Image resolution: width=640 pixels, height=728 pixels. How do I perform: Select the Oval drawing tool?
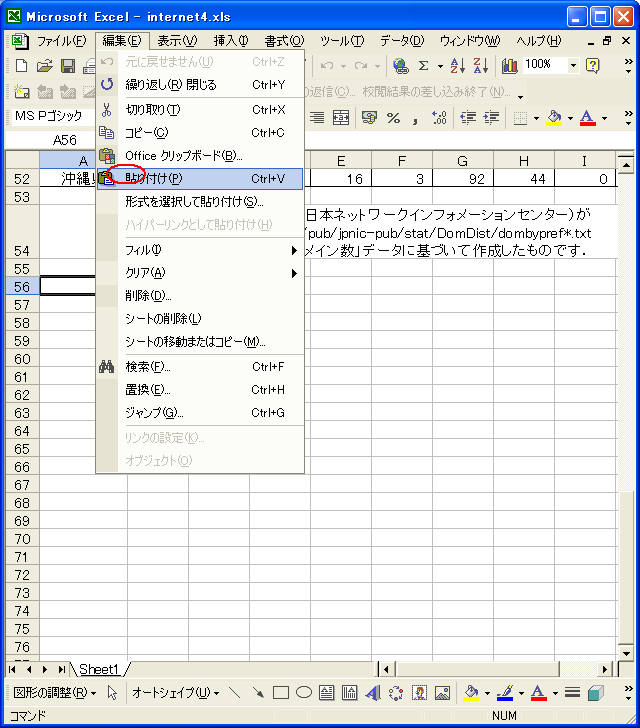pyautogui.click(x=304, y=693)
